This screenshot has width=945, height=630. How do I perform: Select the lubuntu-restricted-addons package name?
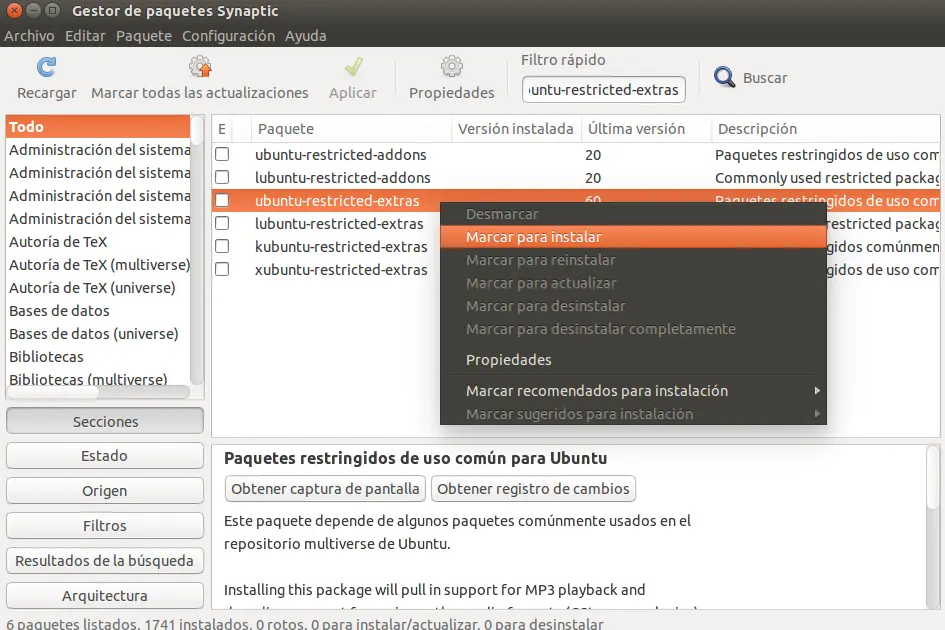point(342,178)
